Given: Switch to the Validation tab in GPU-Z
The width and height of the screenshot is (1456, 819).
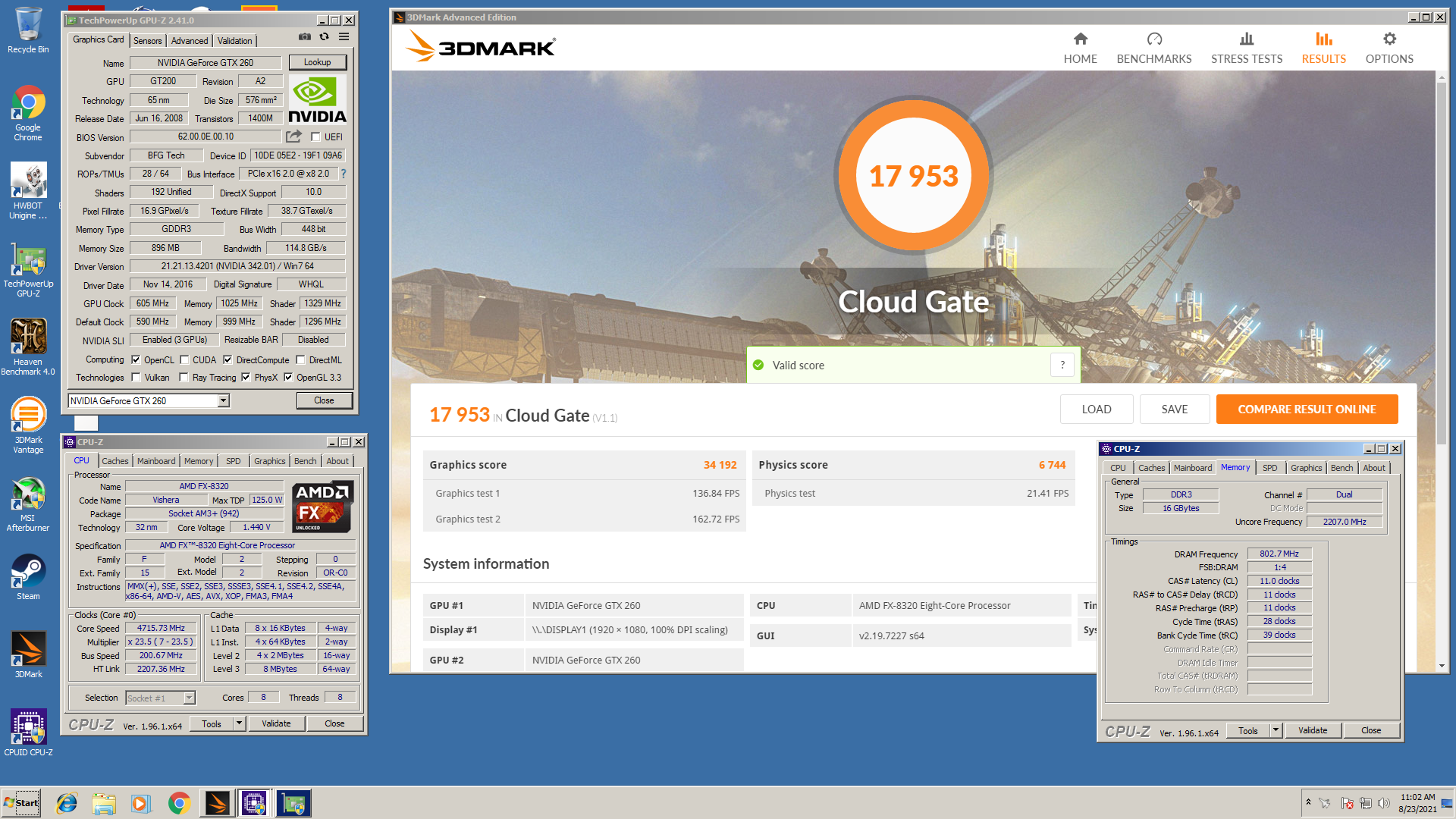Looking at the screenshot, I should coord(234,41).
